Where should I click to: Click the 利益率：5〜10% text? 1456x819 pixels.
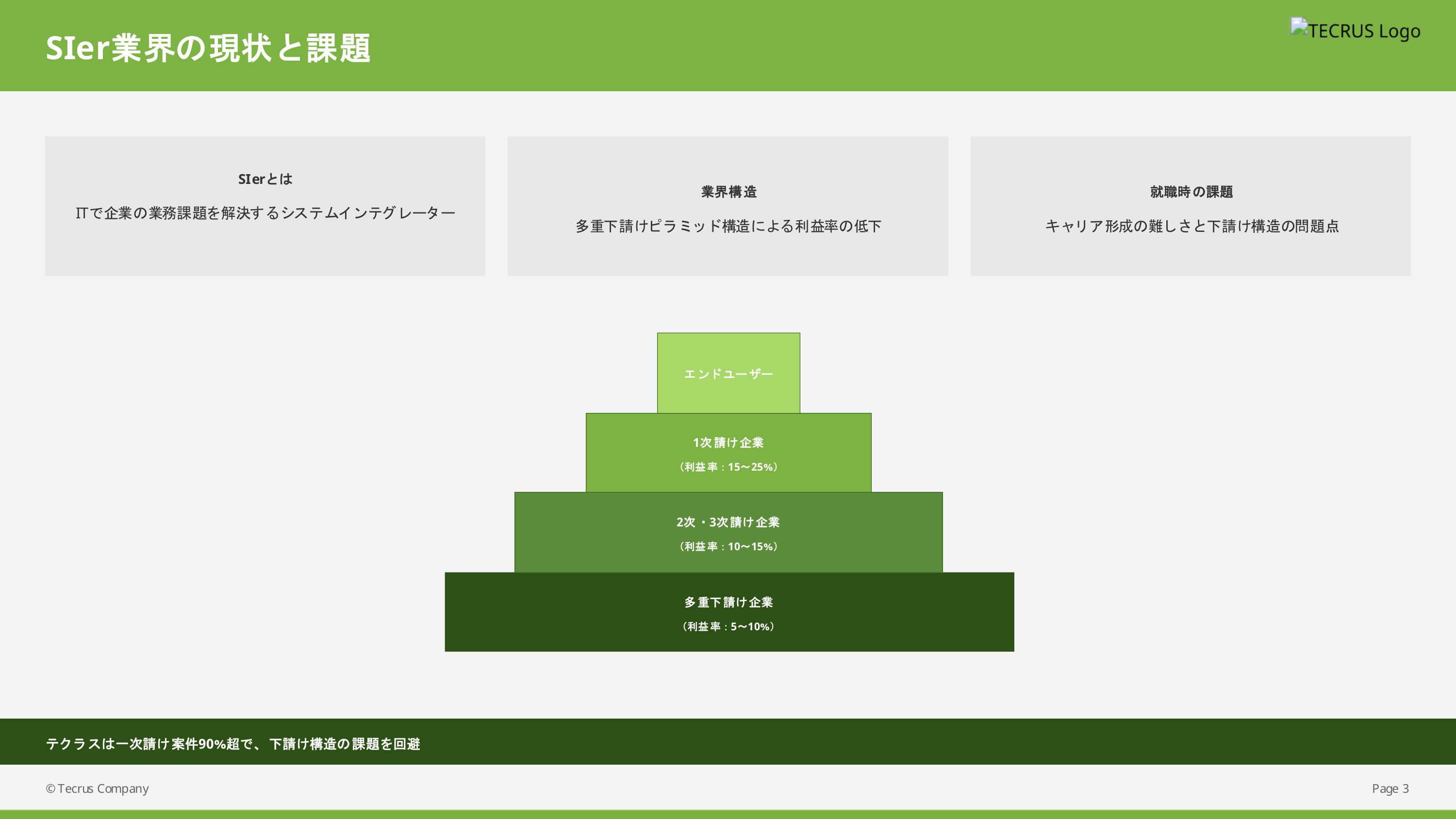pos(728,626)
